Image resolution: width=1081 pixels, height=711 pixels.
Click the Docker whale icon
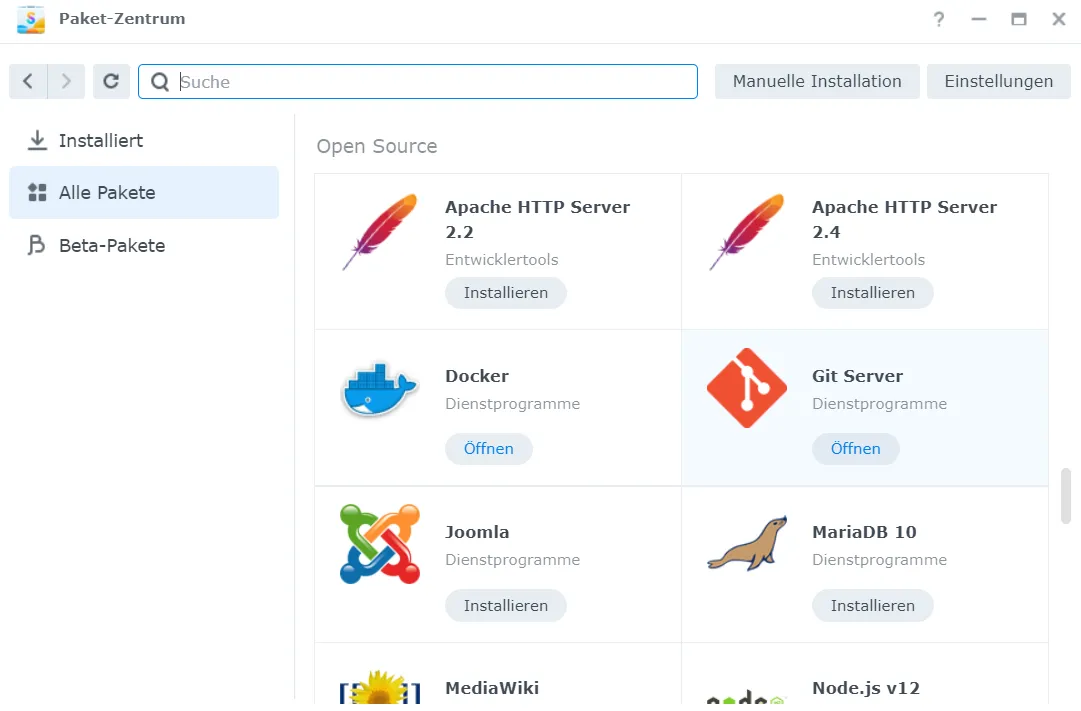[x=378, y=390]
